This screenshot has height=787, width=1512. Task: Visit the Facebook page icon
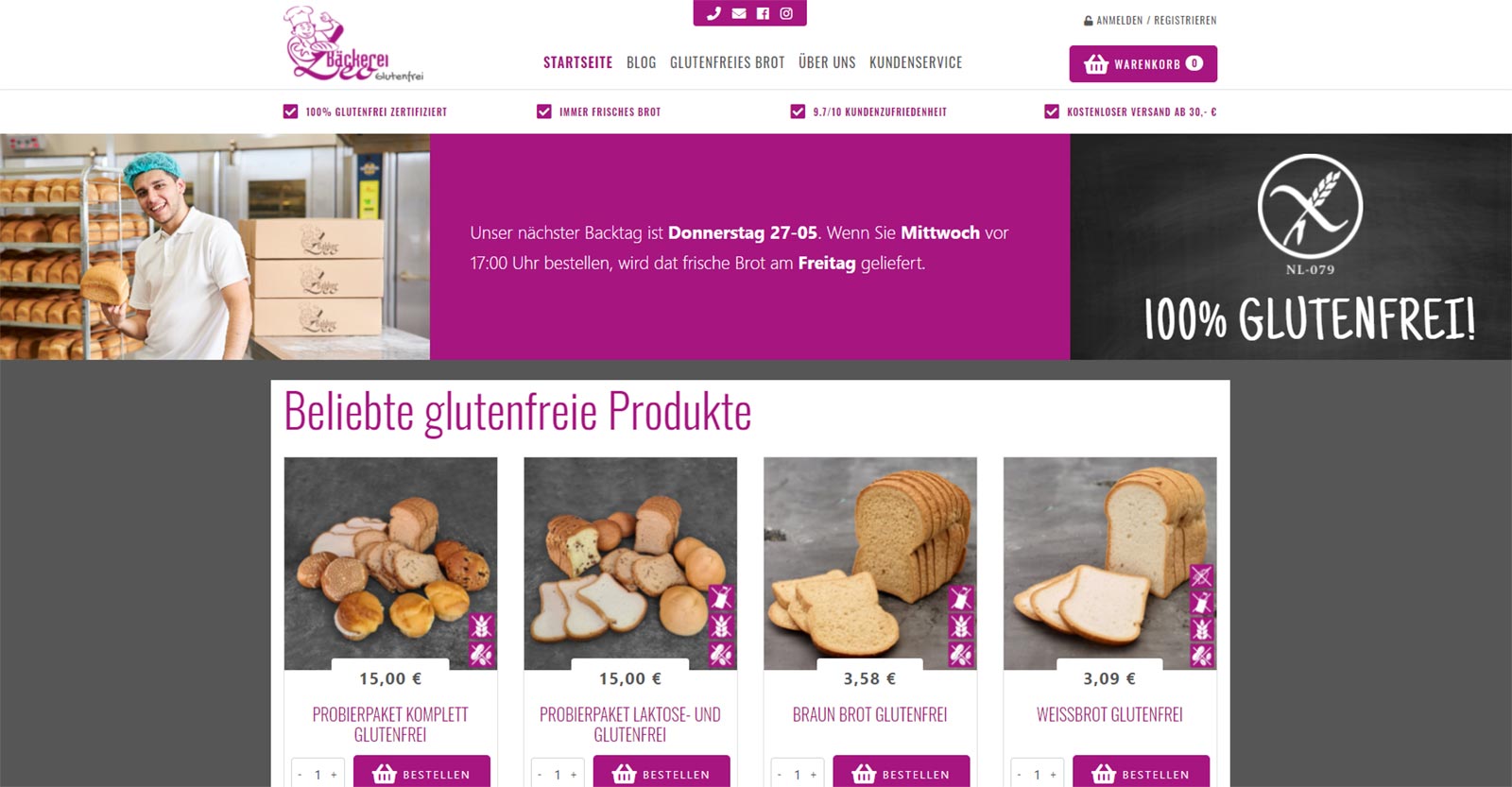click(x=763, y=13)
